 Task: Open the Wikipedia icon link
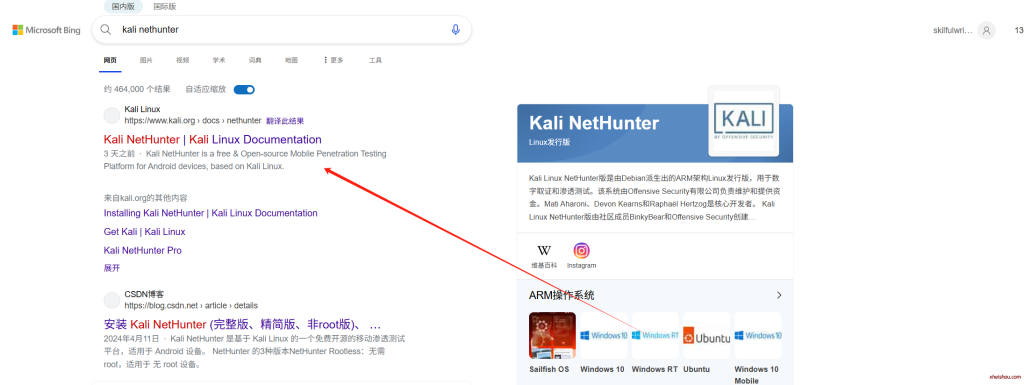pyautogui.click(x=543, y=251)
